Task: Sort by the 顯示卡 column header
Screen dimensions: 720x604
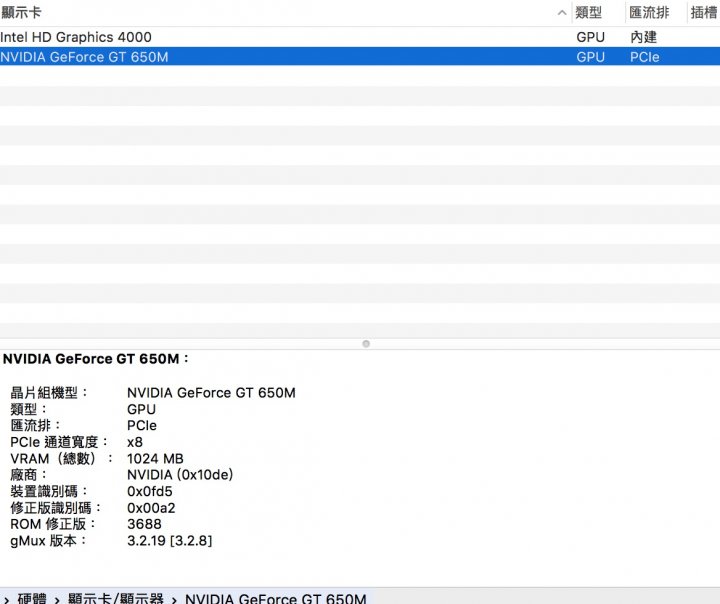Action: (22, 12)
